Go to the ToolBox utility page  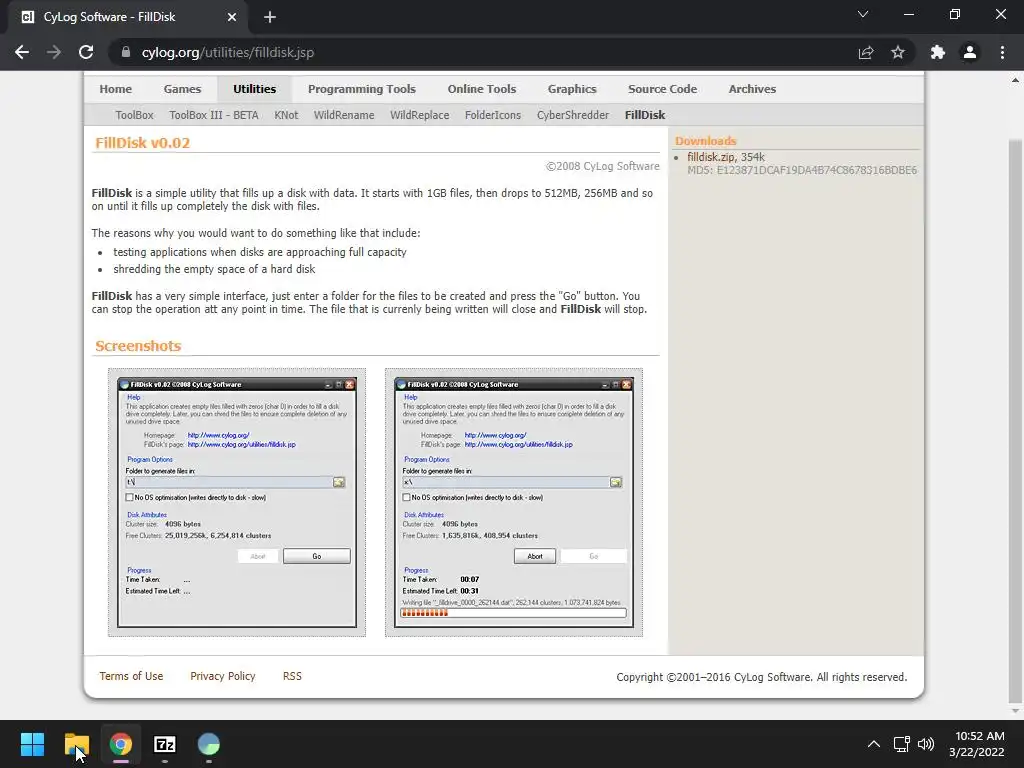tap(135, 115)
